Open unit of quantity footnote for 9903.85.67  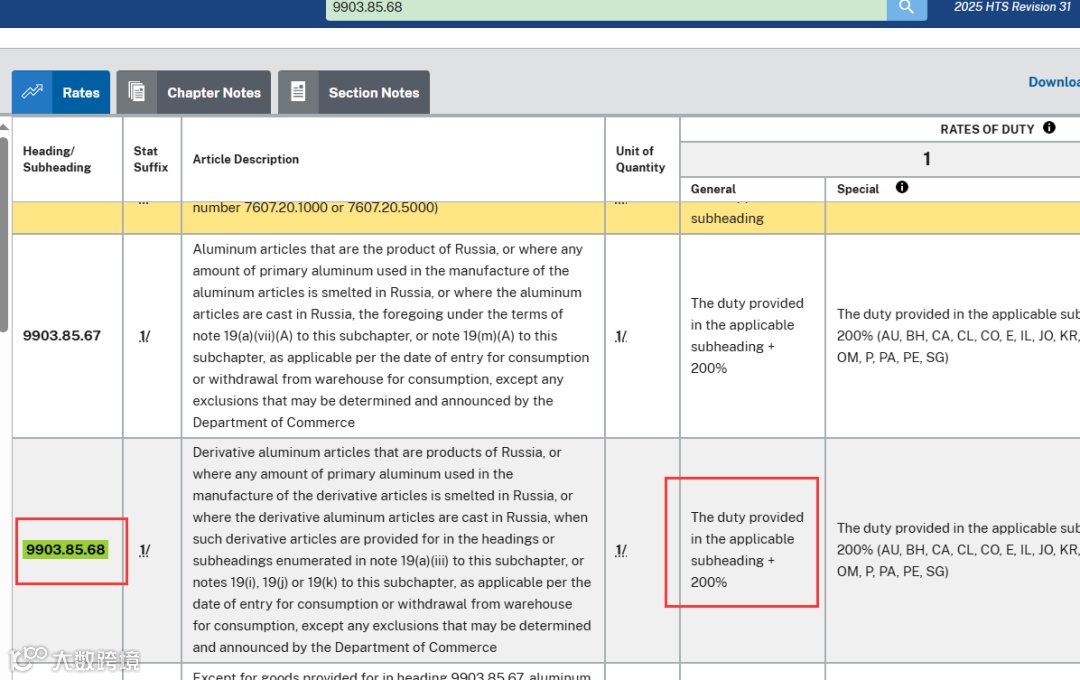(x=621, y=336)
